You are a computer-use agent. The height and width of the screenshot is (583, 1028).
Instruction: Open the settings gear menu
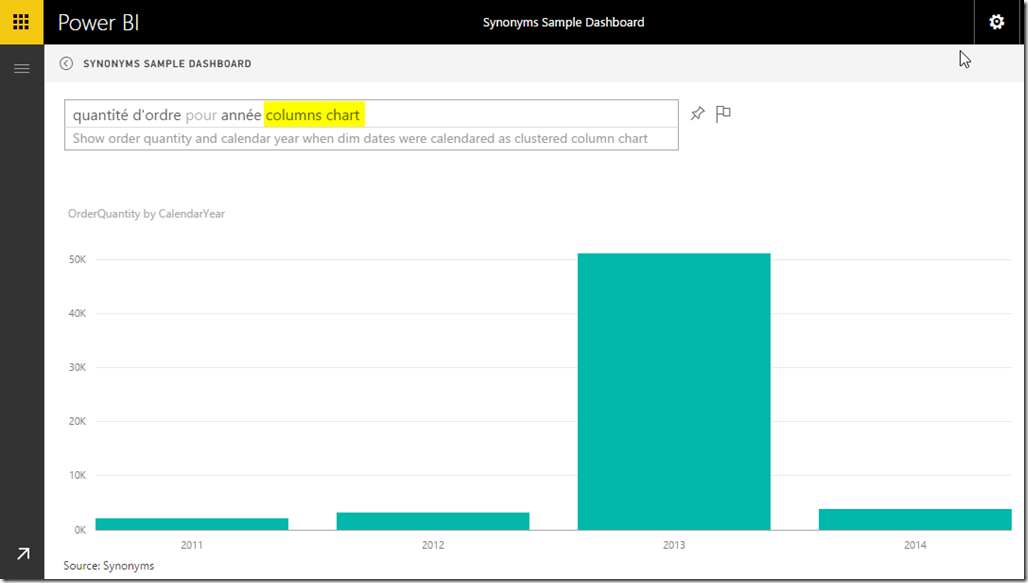[997, 22]
